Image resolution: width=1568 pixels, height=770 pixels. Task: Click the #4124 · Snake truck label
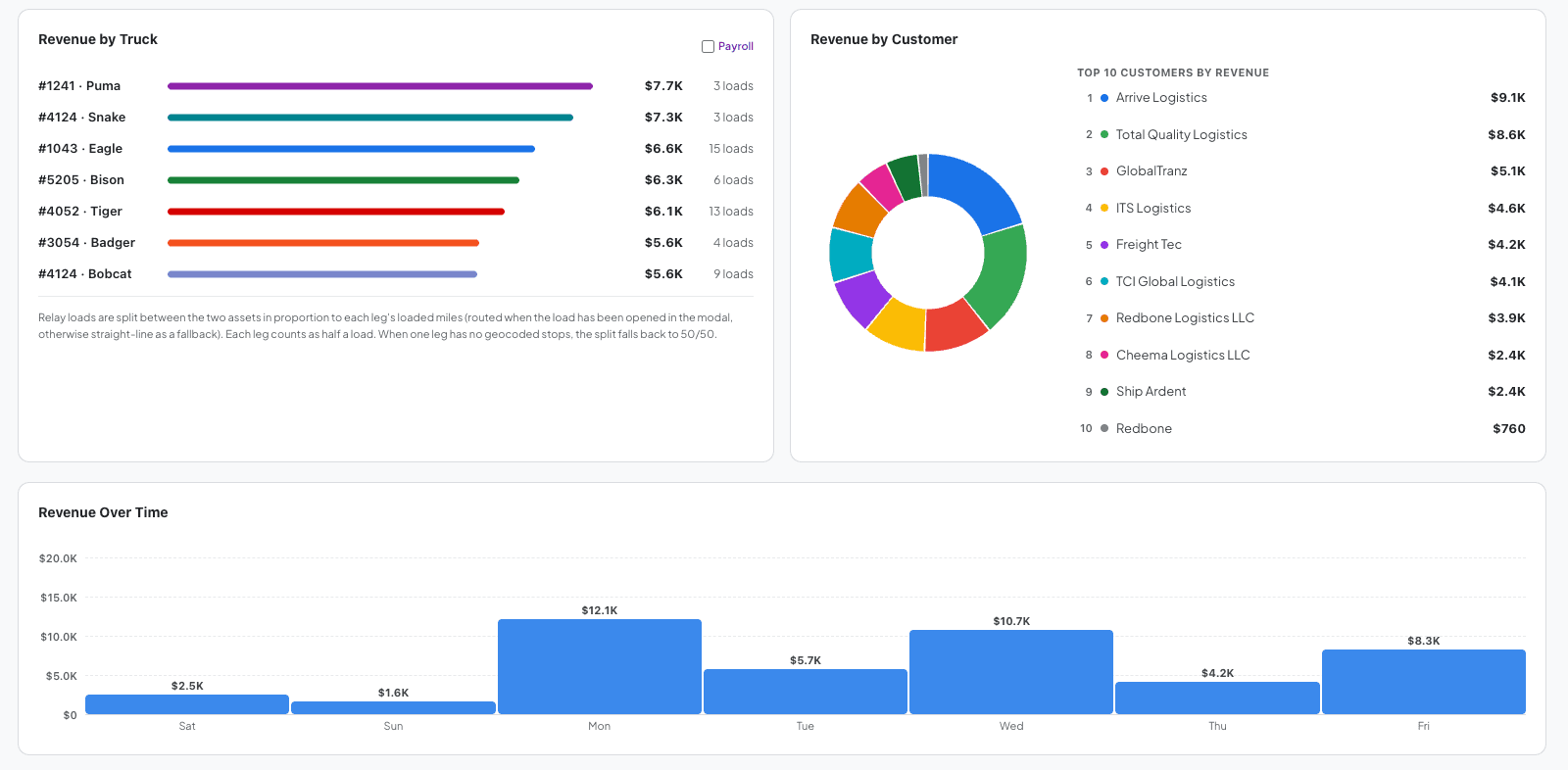tap(82, 118)
